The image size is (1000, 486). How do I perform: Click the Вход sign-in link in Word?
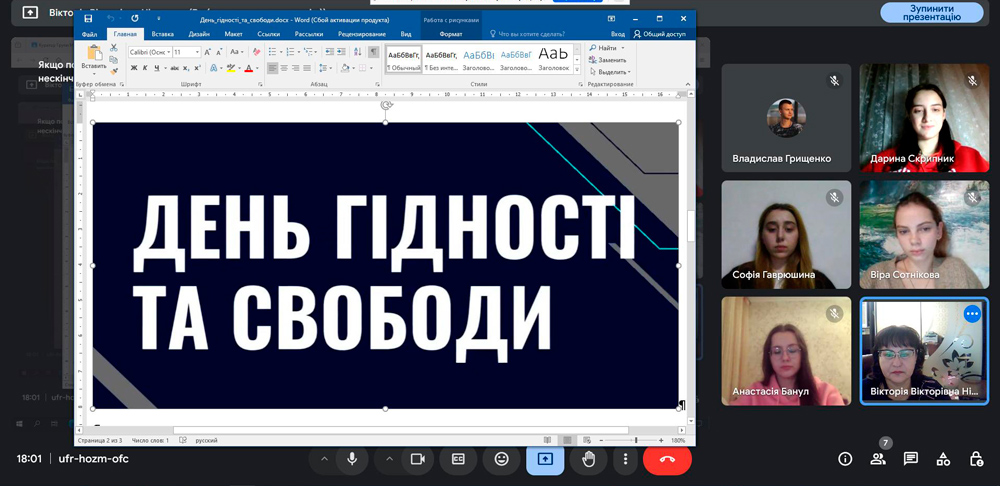pos(618,34)
